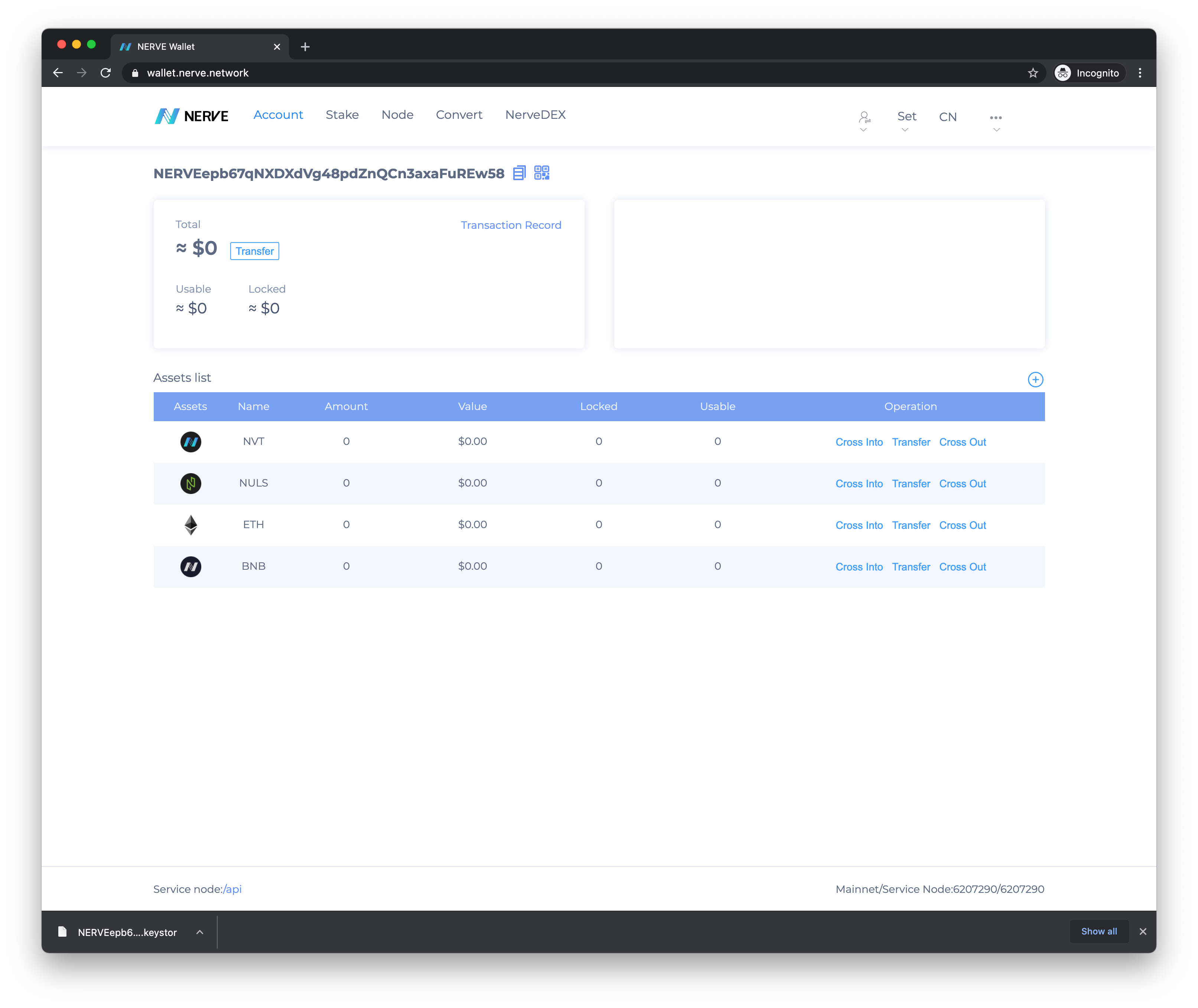This screenshot has width=1198, height=1008.
Task: Click the NERVE logo
Action: tap(191, 116)
